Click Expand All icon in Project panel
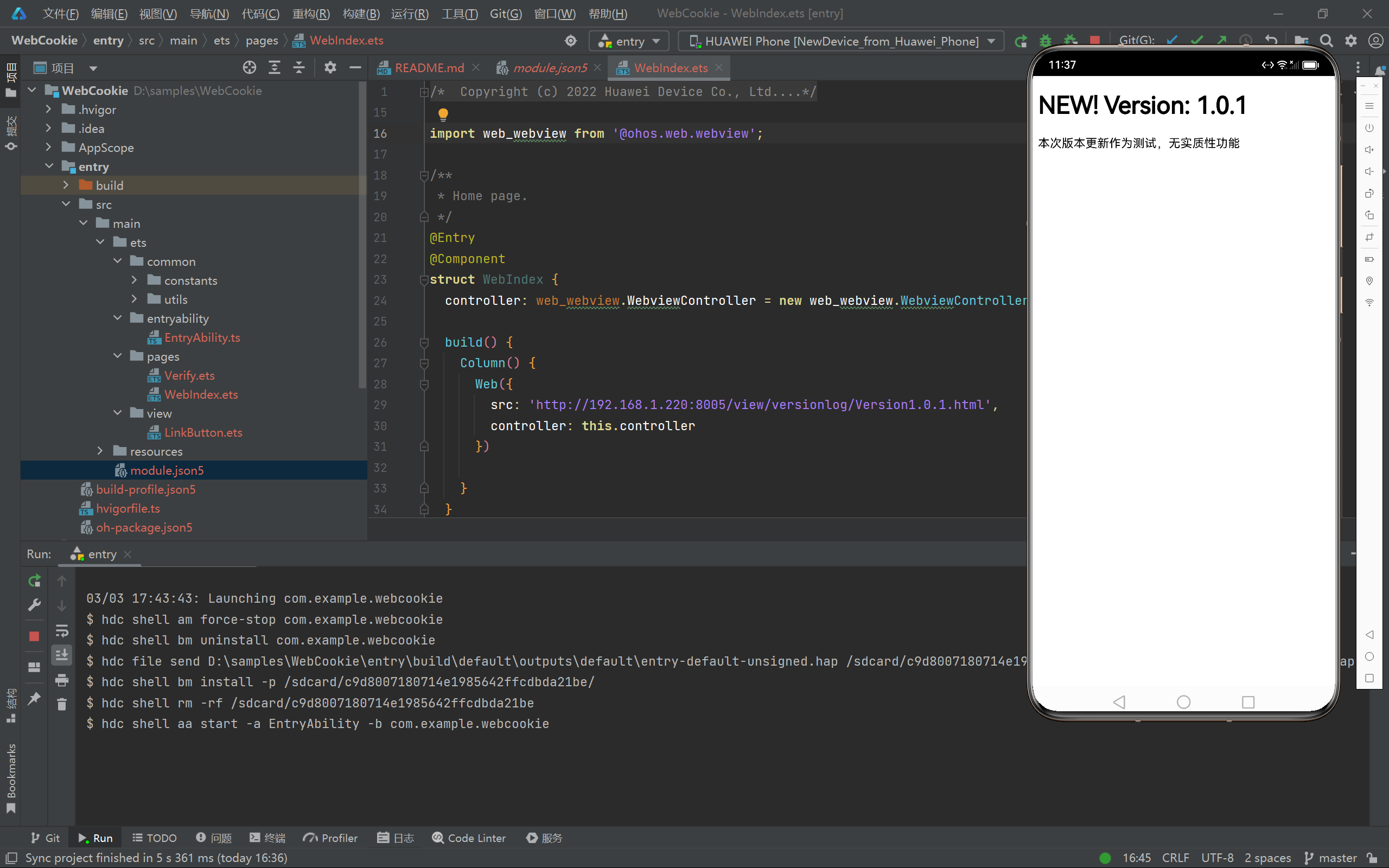Viewport: 1389px width, 868px height. pyautogui.click(x=275, y=68)
